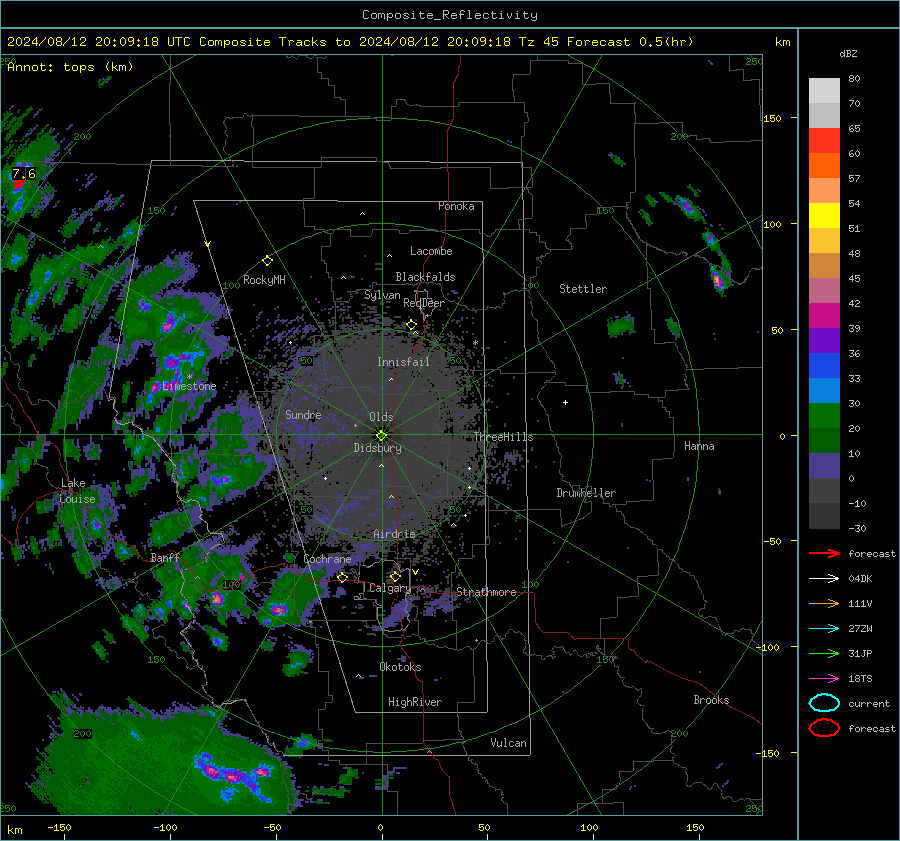This screenshot has width=900, height=841.
Task: Click the Vulcan city label
Action: click(508, 743)
